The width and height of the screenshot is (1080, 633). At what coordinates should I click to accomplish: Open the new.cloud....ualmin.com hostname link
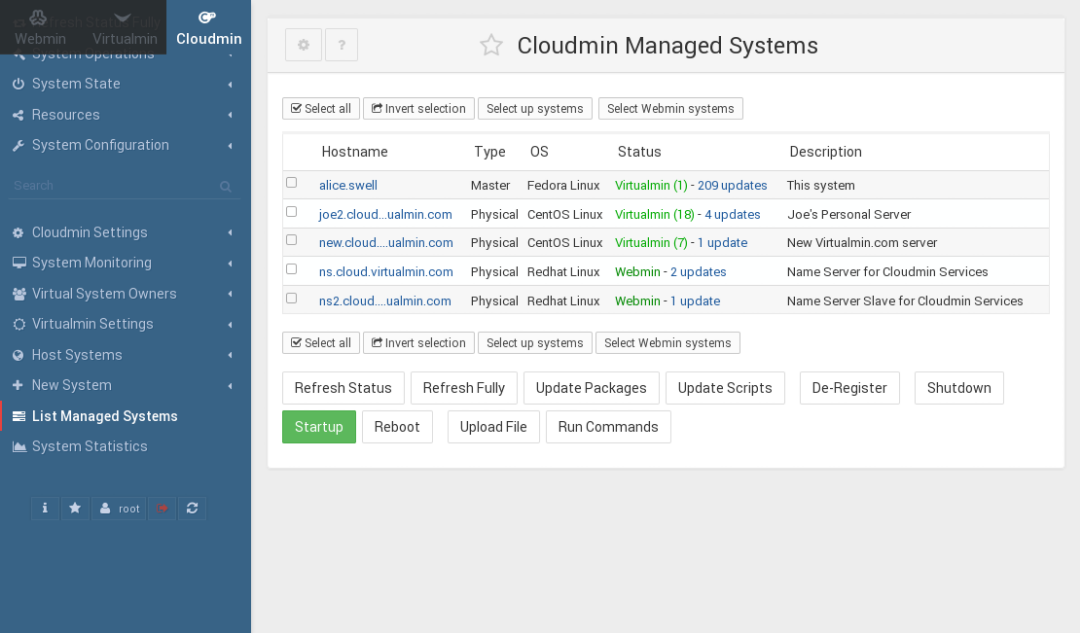click(x=386, y=242)
